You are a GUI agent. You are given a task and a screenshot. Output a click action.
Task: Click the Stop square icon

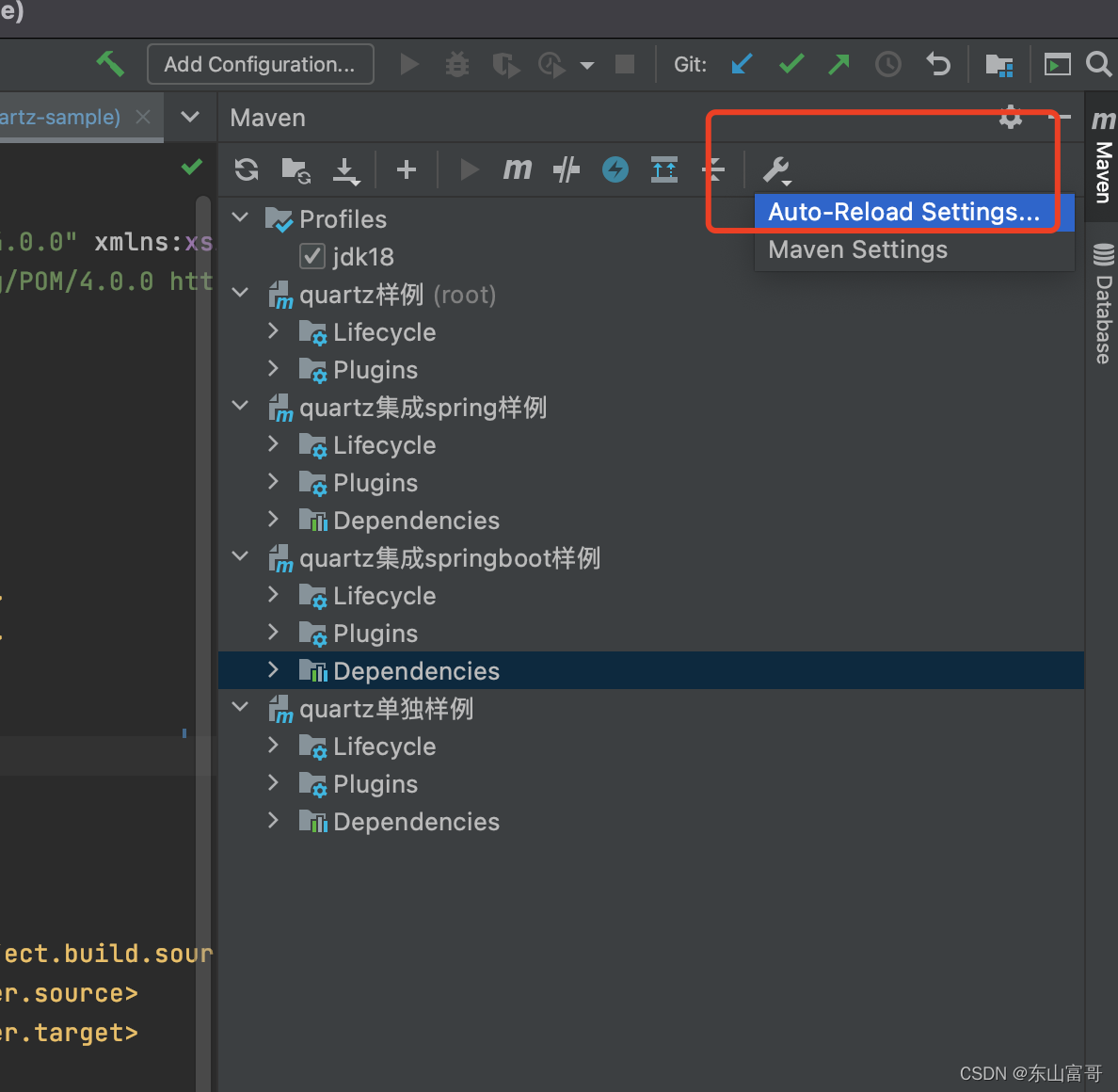click(x=625, y=64)
